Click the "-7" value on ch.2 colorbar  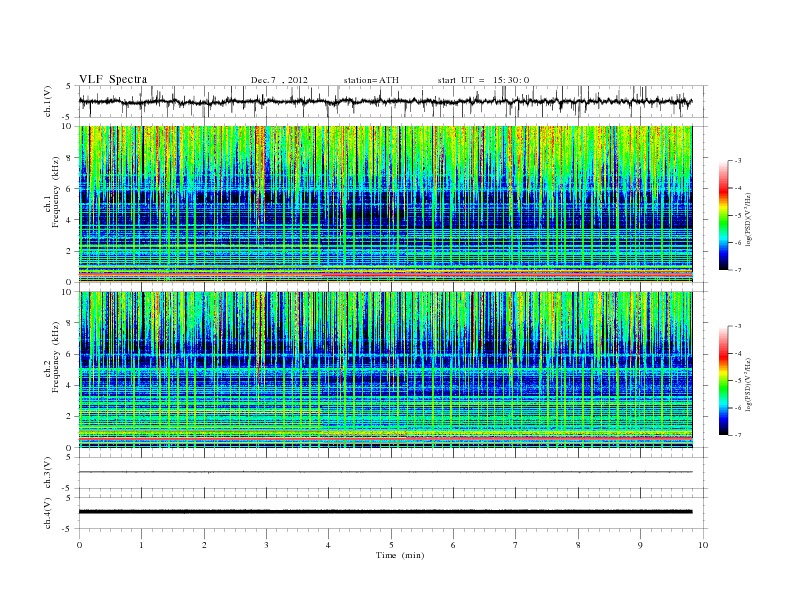[738, 435]
